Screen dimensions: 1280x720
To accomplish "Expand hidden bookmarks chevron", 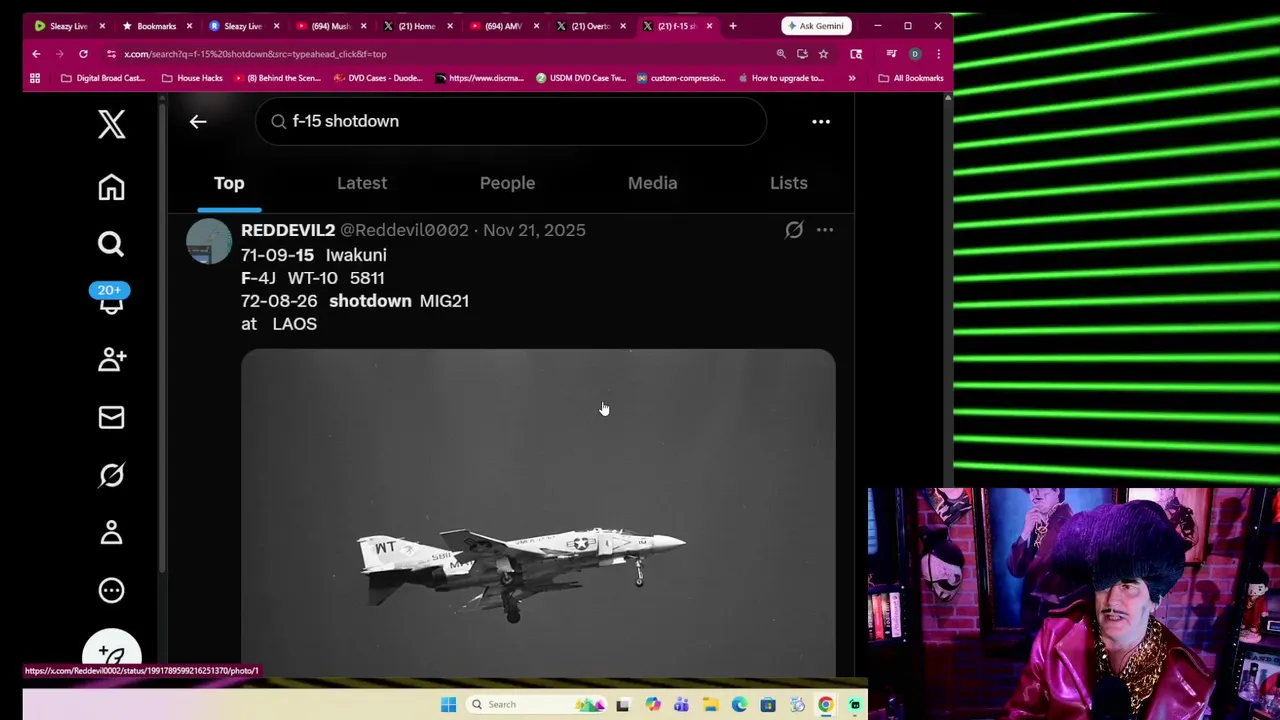I will 852,78.
